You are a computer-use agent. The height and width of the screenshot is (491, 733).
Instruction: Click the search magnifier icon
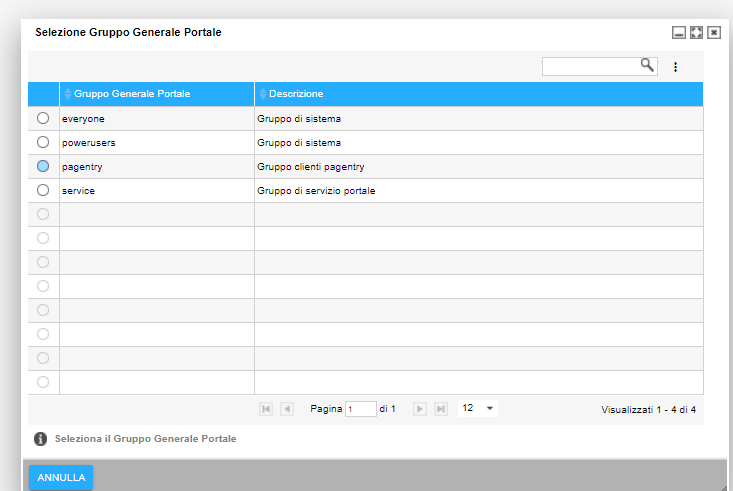coord(647,65)
